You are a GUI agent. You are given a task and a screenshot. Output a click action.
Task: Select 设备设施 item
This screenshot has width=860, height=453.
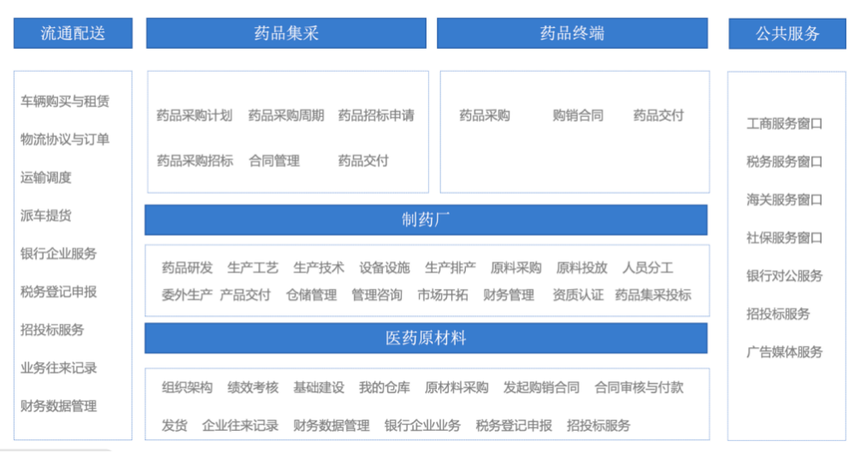(x=384, y=268)
